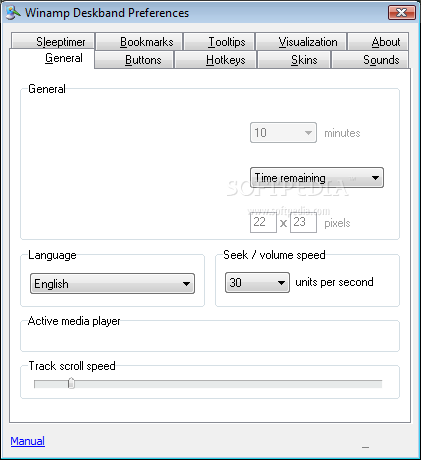This screenshot has height=460, width=421.
Task: Select the General tab
Action: click(52, 58)
